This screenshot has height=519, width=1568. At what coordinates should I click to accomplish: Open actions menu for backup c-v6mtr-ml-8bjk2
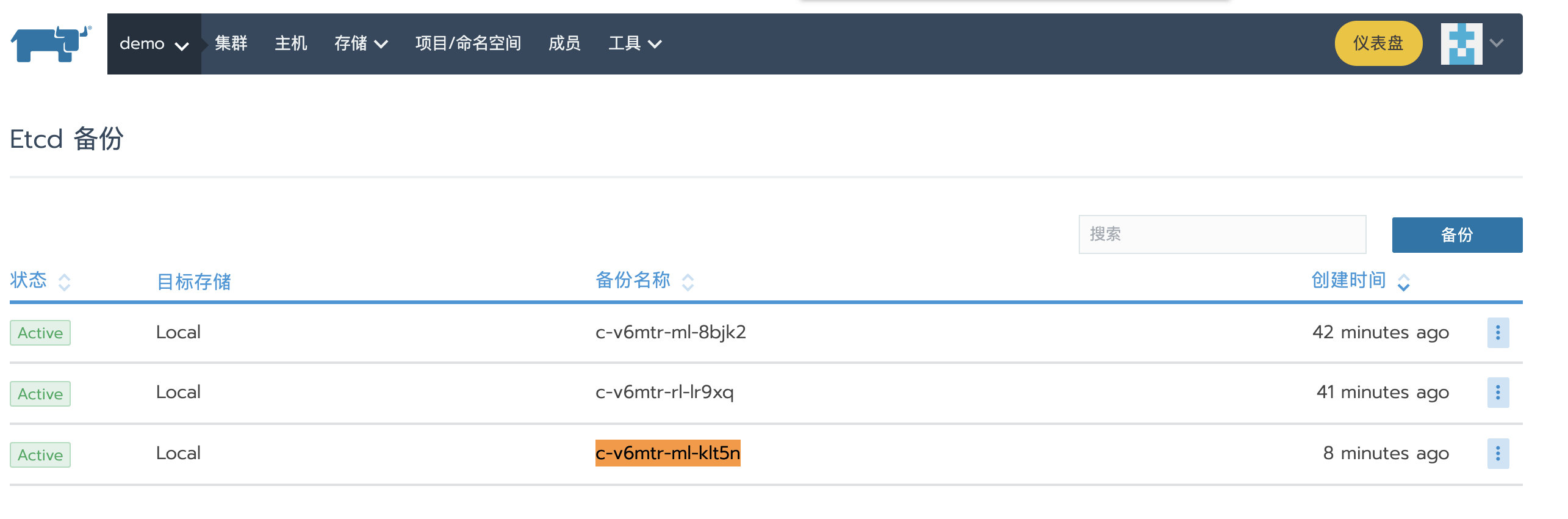coord(1498,333)
